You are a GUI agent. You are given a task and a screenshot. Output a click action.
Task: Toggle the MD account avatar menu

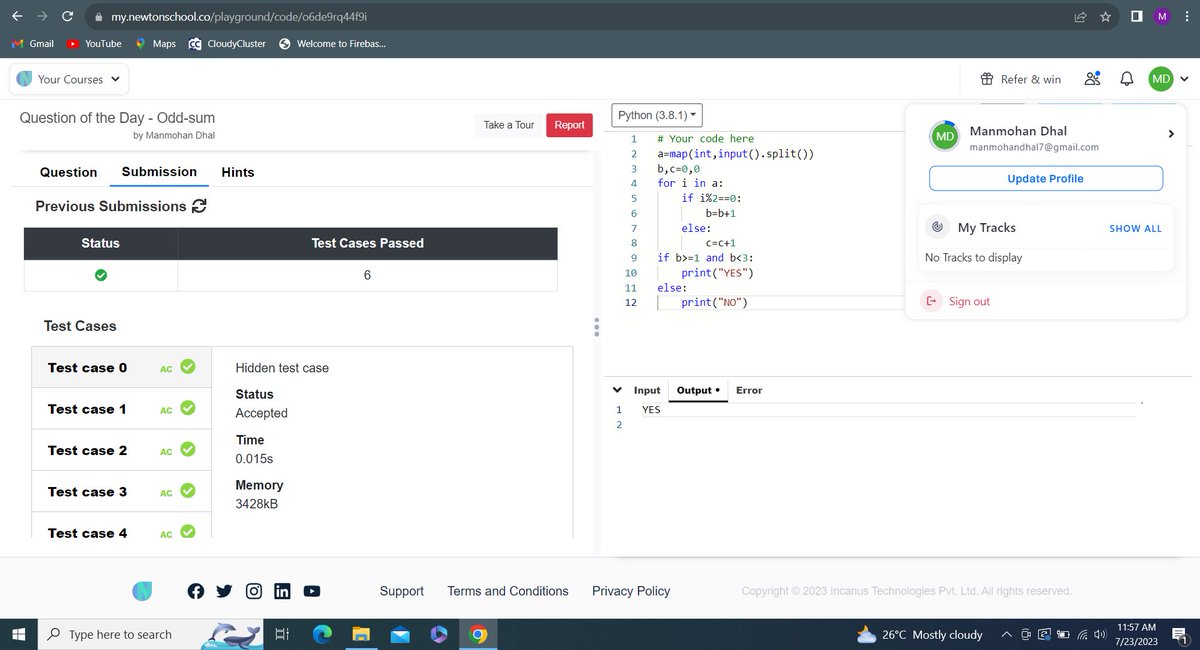coord(1168,79)
